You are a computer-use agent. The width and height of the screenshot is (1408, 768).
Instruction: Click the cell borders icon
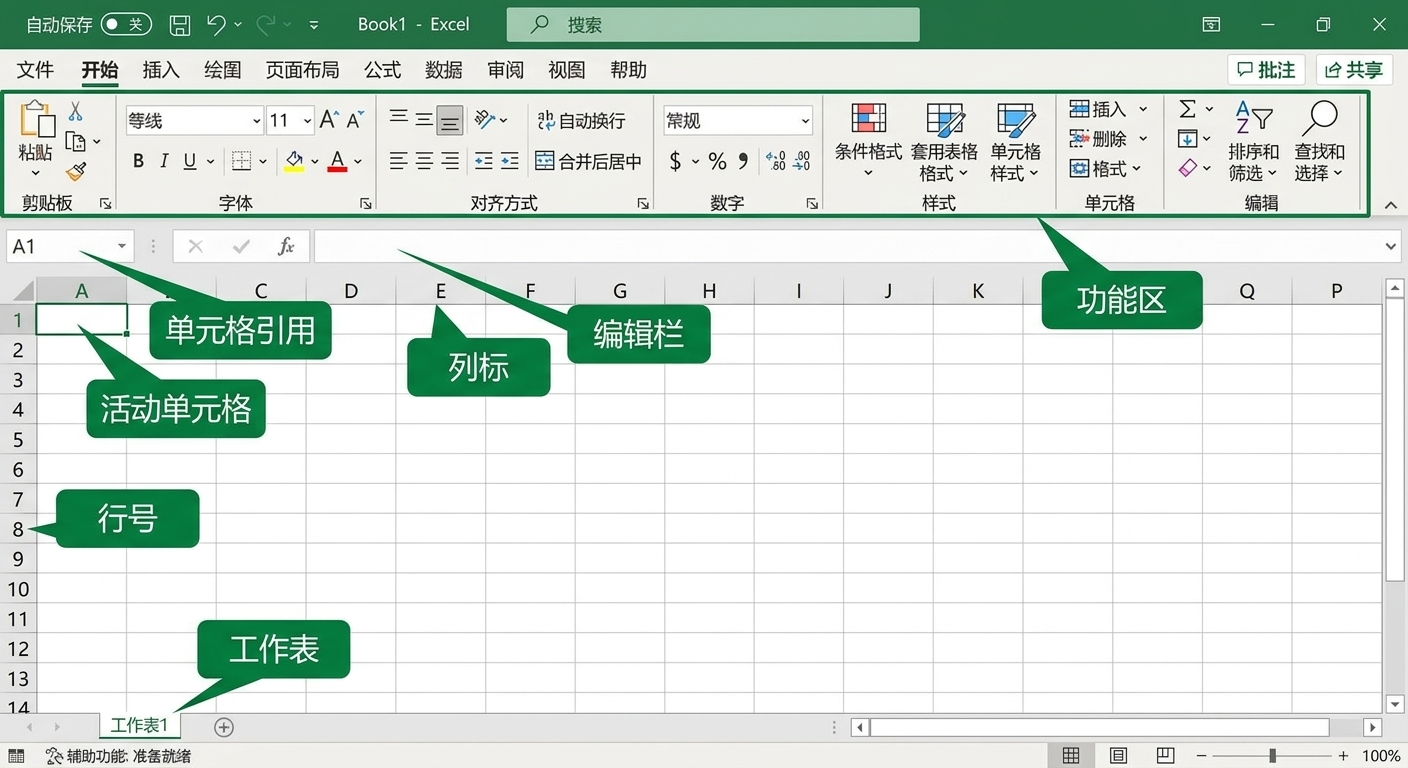pos(241,161)
